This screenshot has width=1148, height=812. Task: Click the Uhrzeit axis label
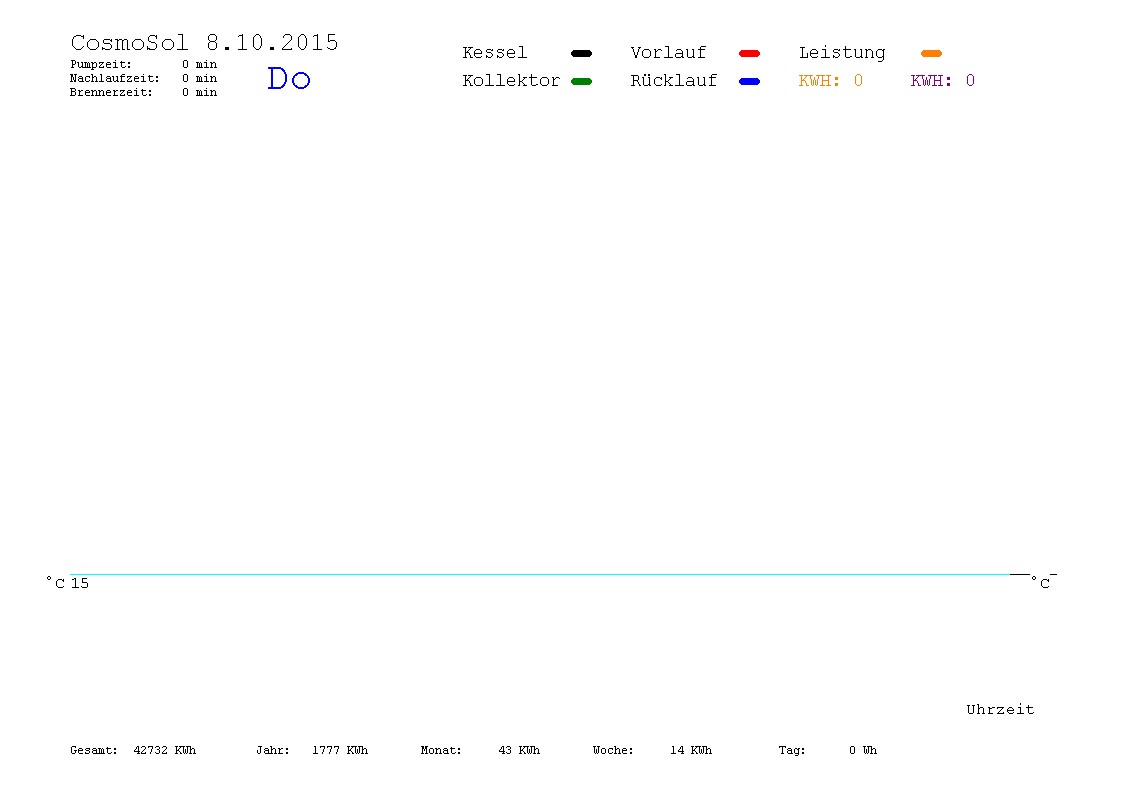1000,709
